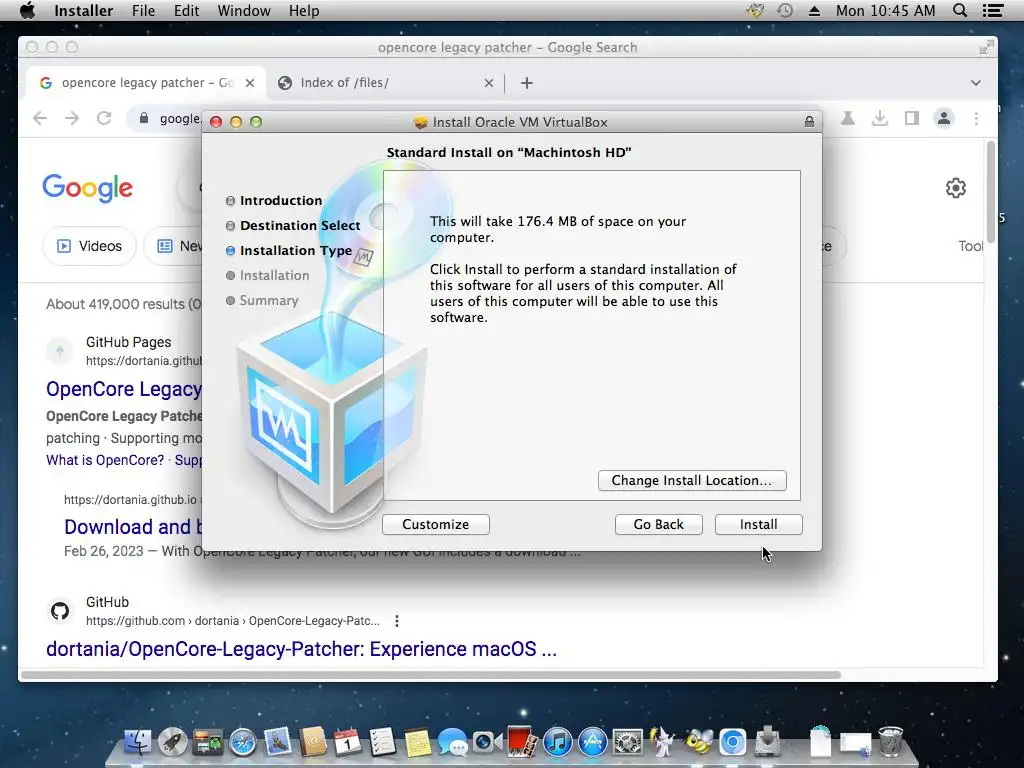Open Mail stamp icon in Dock
This screenshot has width=1024, height=768.
click(278, 742)
